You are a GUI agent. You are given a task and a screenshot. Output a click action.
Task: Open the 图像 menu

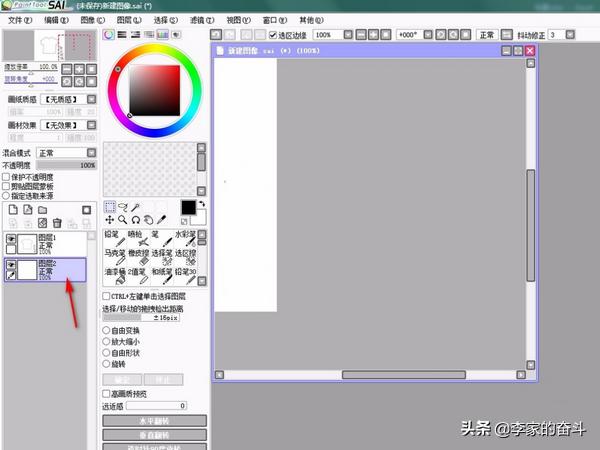(93, 20)
